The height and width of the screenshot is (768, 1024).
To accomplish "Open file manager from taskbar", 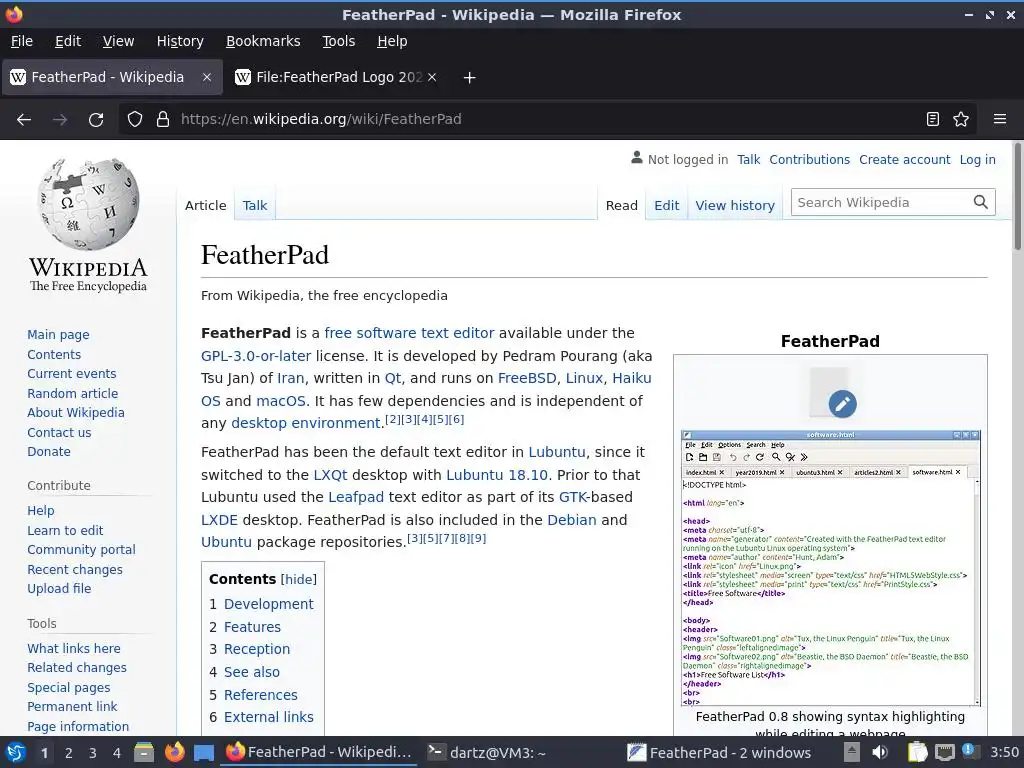I will click(144, 752).
